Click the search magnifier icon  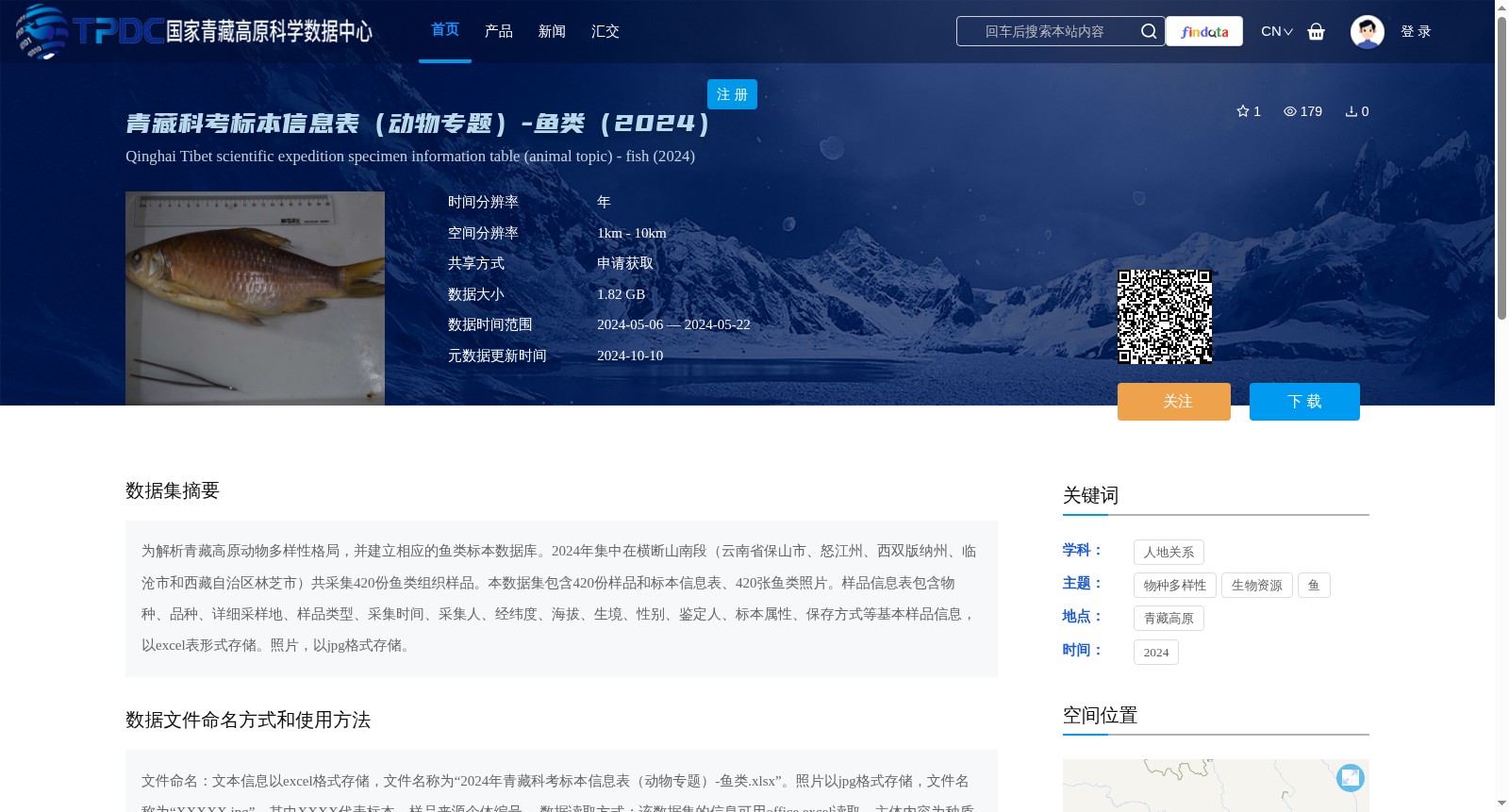tap(1149, 31)
